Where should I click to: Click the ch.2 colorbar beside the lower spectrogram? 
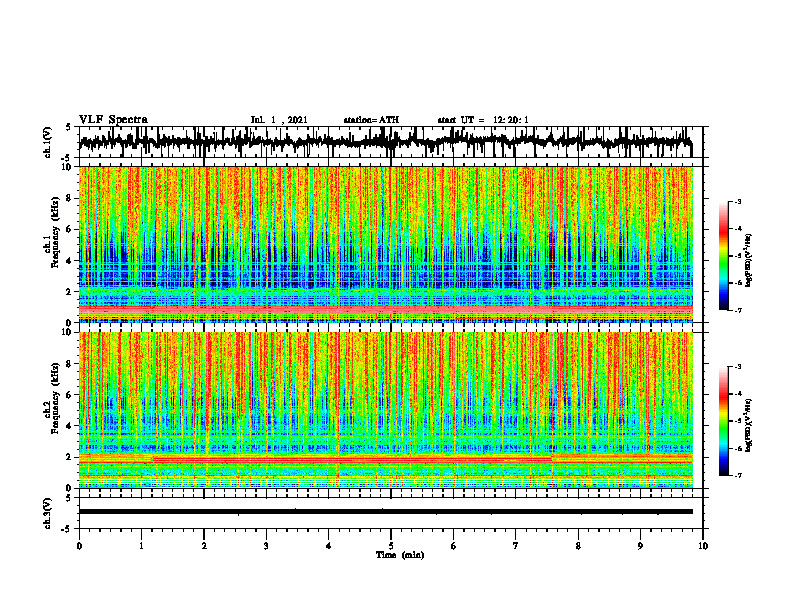click(x=723, y=421)
